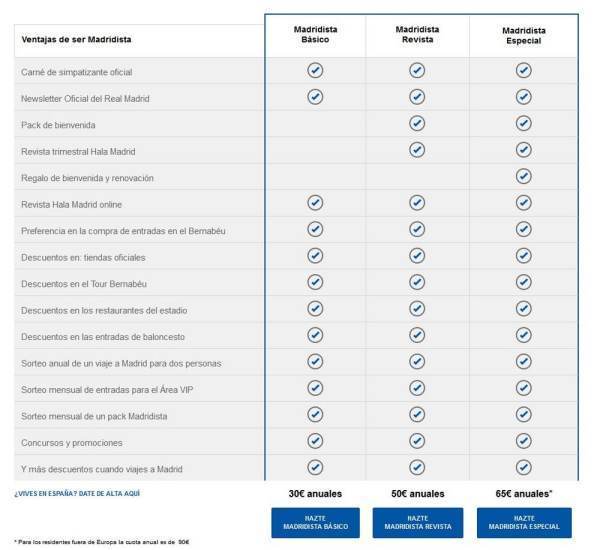
Task: Click Revista checkmark for Sorteo mensual pack Madridista
Action: click(x=418, y=414)
